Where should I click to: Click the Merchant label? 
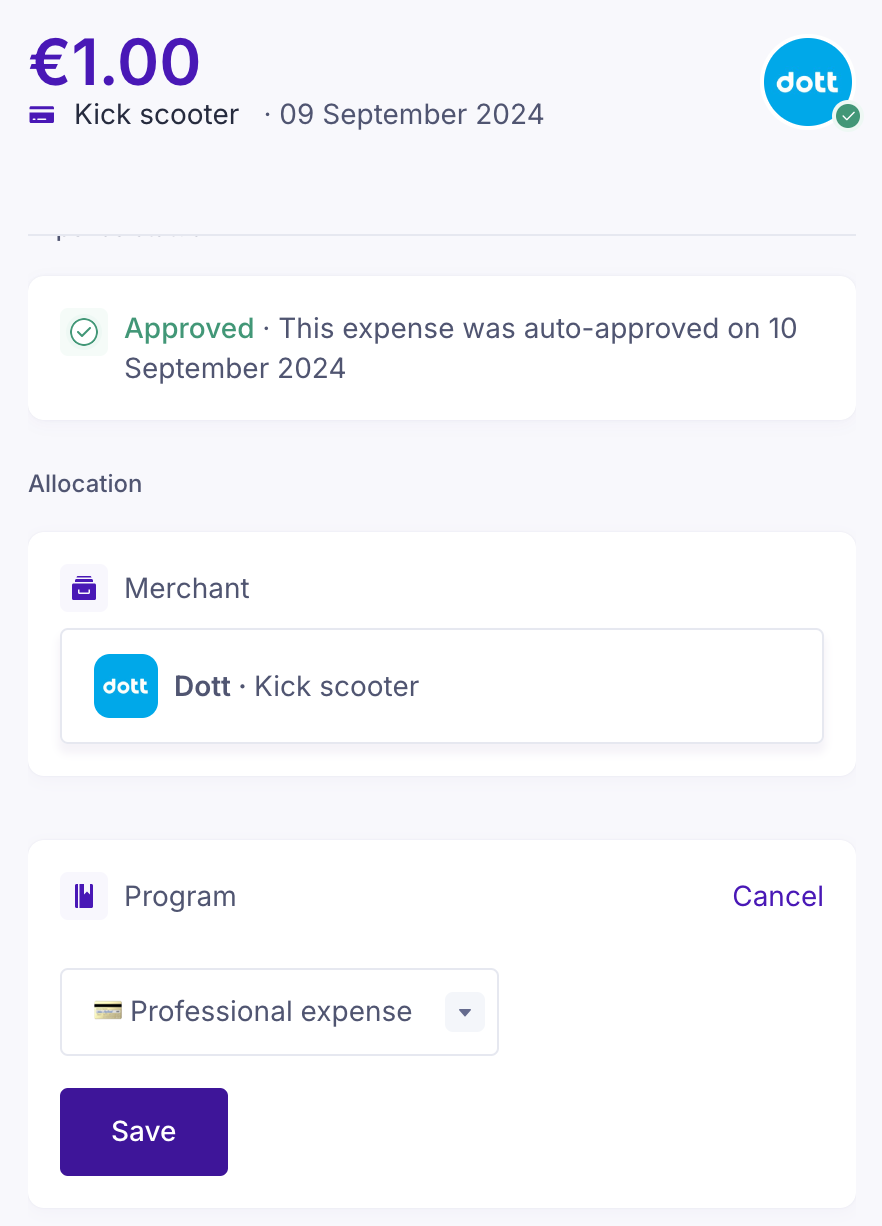click(187, 588)
